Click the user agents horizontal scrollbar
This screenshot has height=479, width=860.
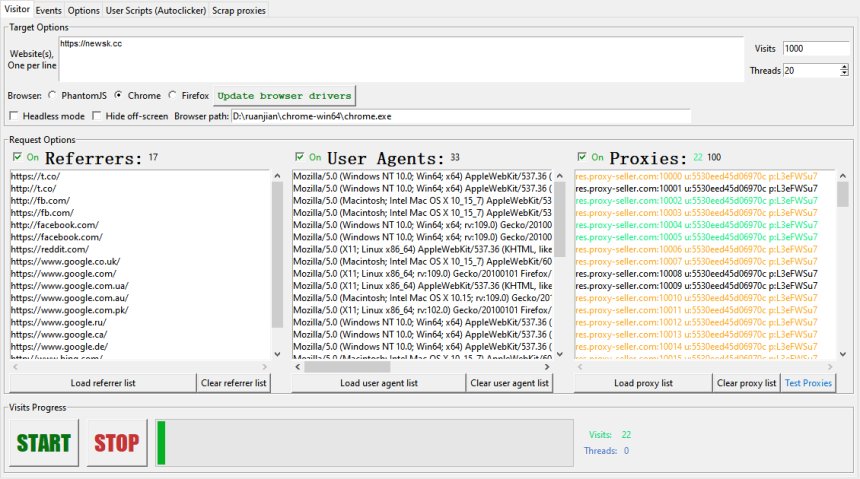click(x=420, y=367)
